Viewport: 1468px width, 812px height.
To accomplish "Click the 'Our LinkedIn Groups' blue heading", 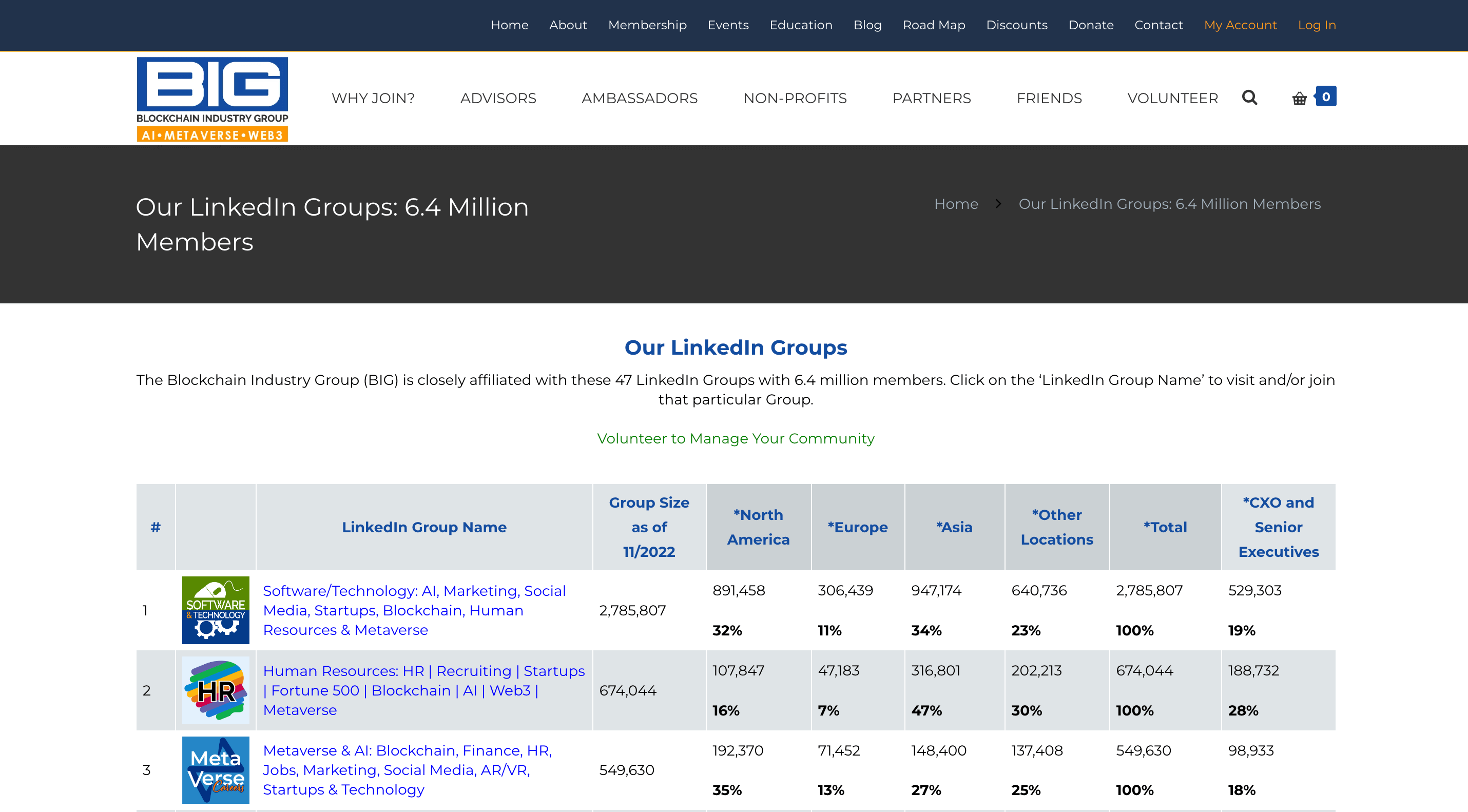I will 735,347.
